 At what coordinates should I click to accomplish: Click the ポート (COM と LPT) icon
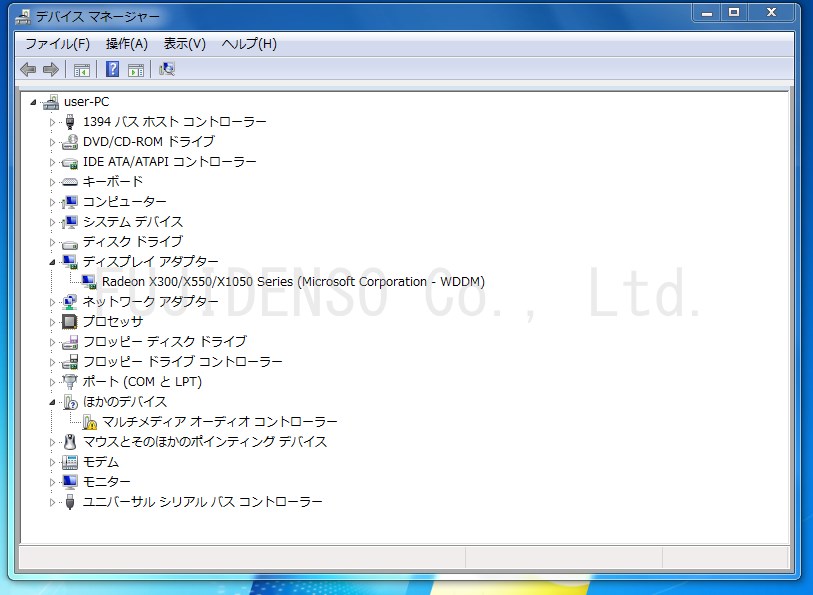[x=69, y=382]
